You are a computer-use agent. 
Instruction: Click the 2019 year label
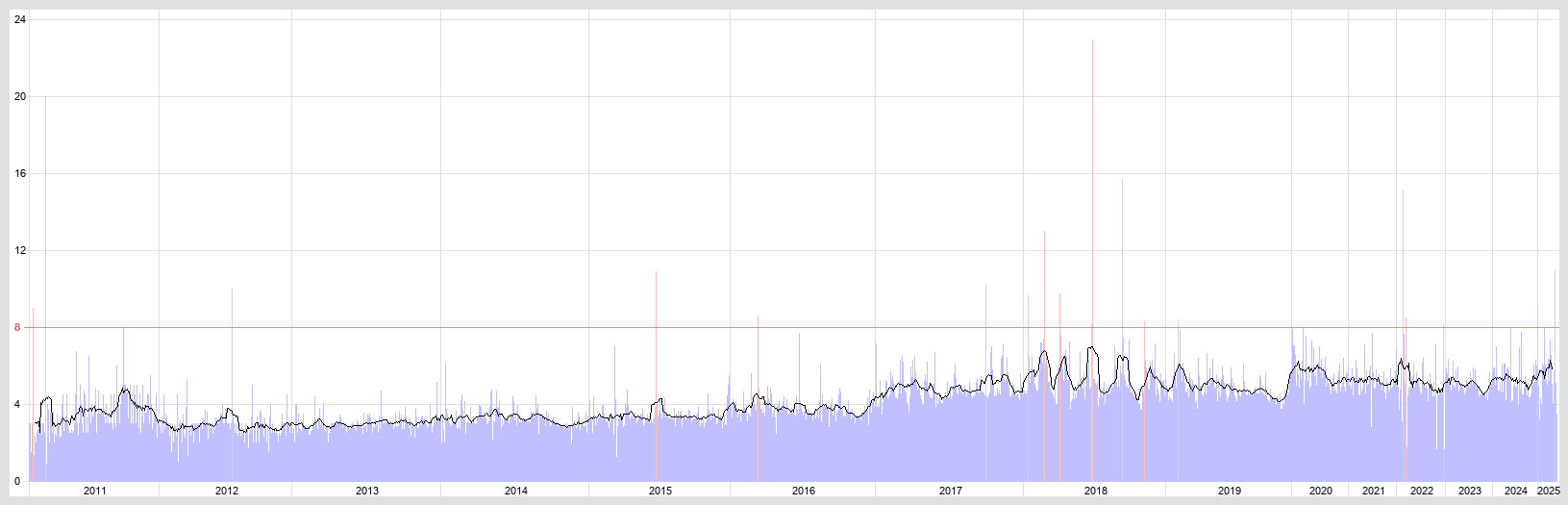(x=1229, y=491)
